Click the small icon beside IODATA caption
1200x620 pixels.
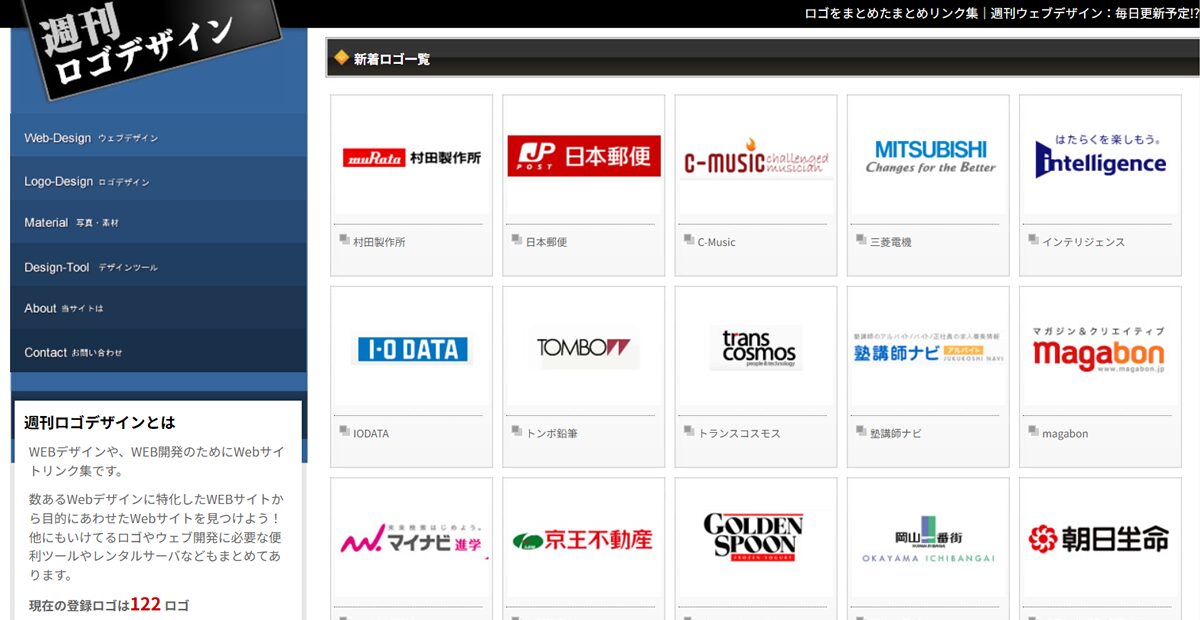pos(344,432)
